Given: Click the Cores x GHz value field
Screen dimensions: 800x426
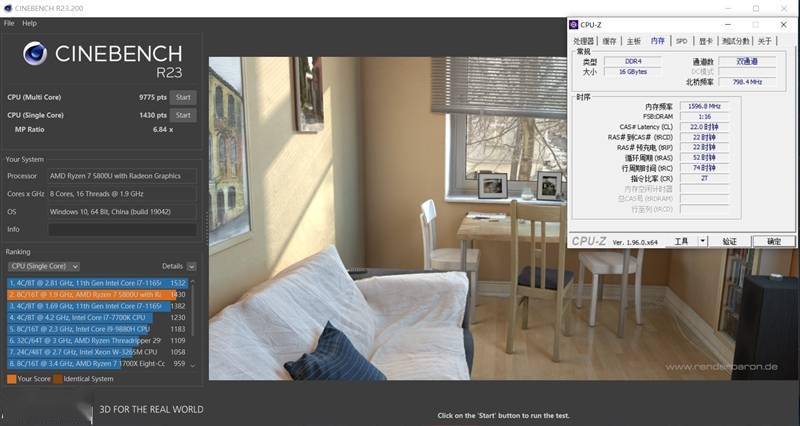Looking at the screenshot, I should point(122,194).
